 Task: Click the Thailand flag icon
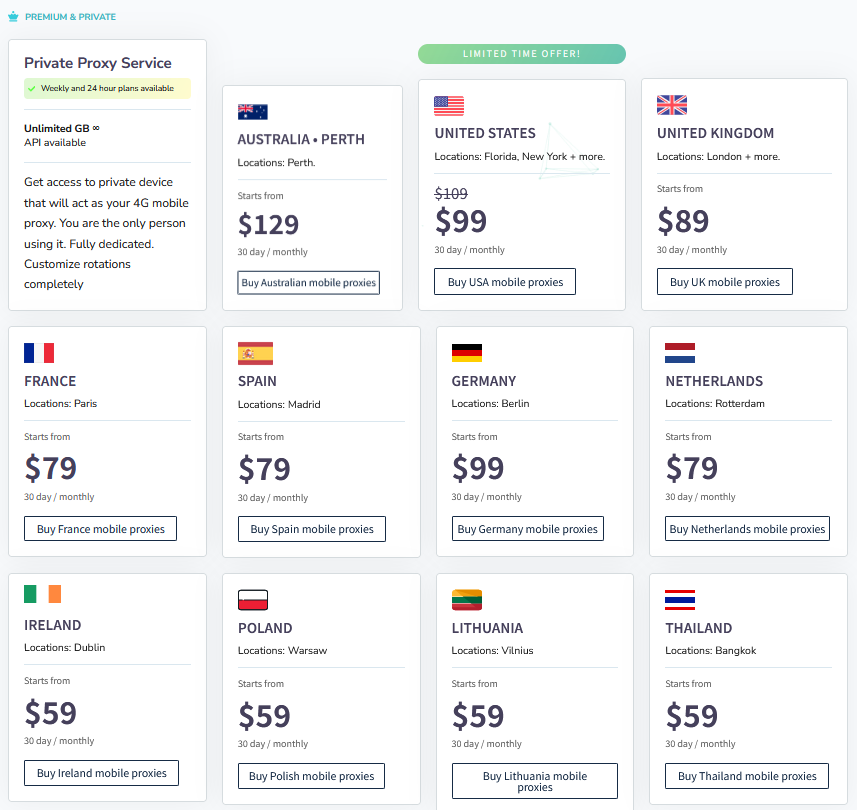point(680,600)
